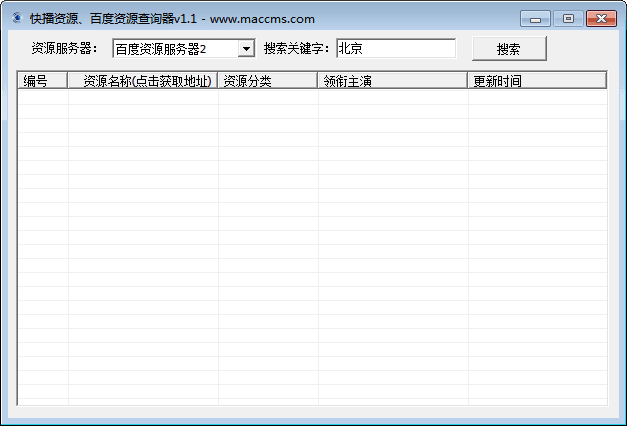Viewport: 627px width, 426px height.
Task: Close the resource query window
Action: pos(601,18)
